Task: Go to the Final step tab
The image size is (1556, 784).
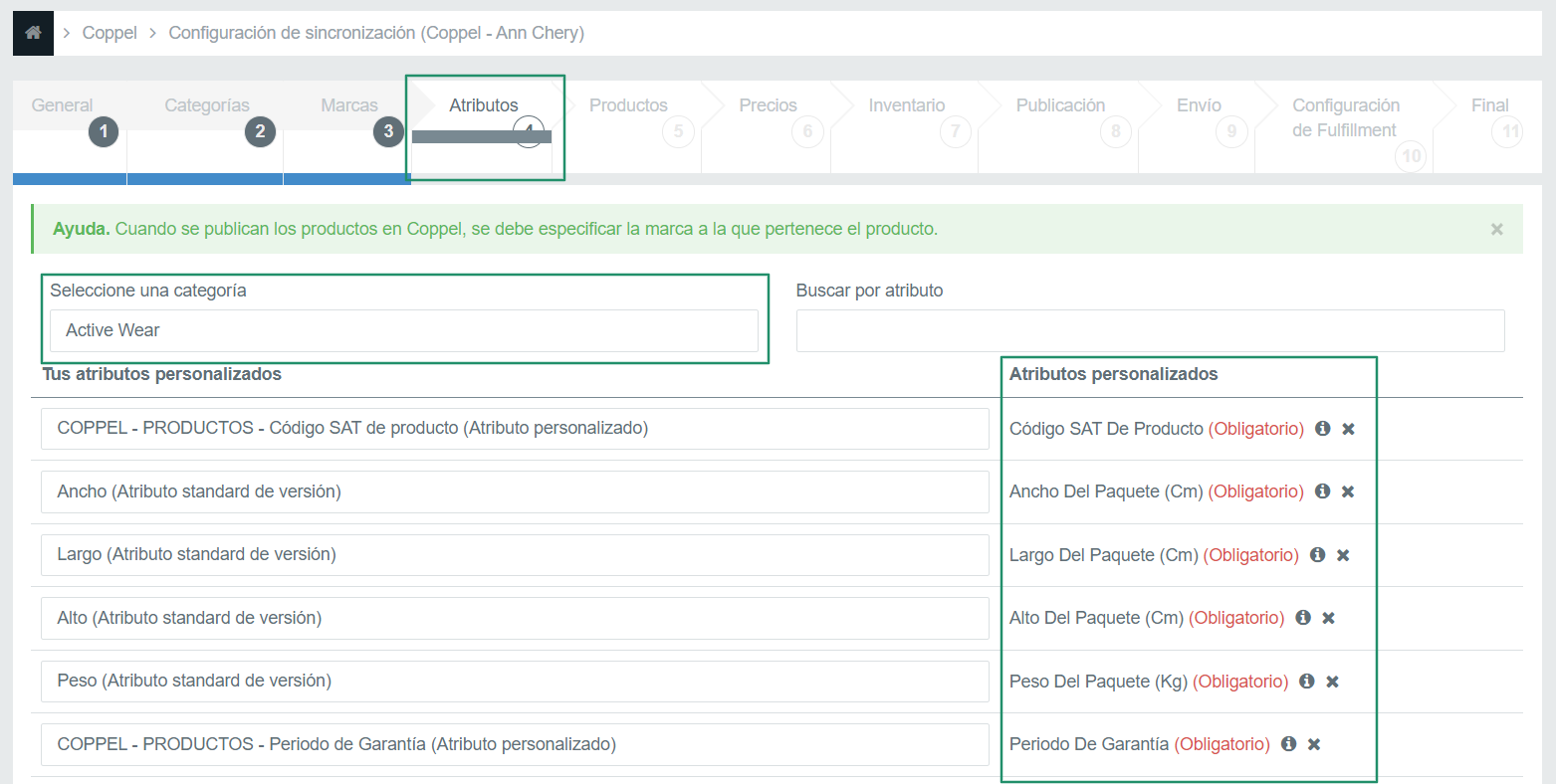Action: [1488, 126]
